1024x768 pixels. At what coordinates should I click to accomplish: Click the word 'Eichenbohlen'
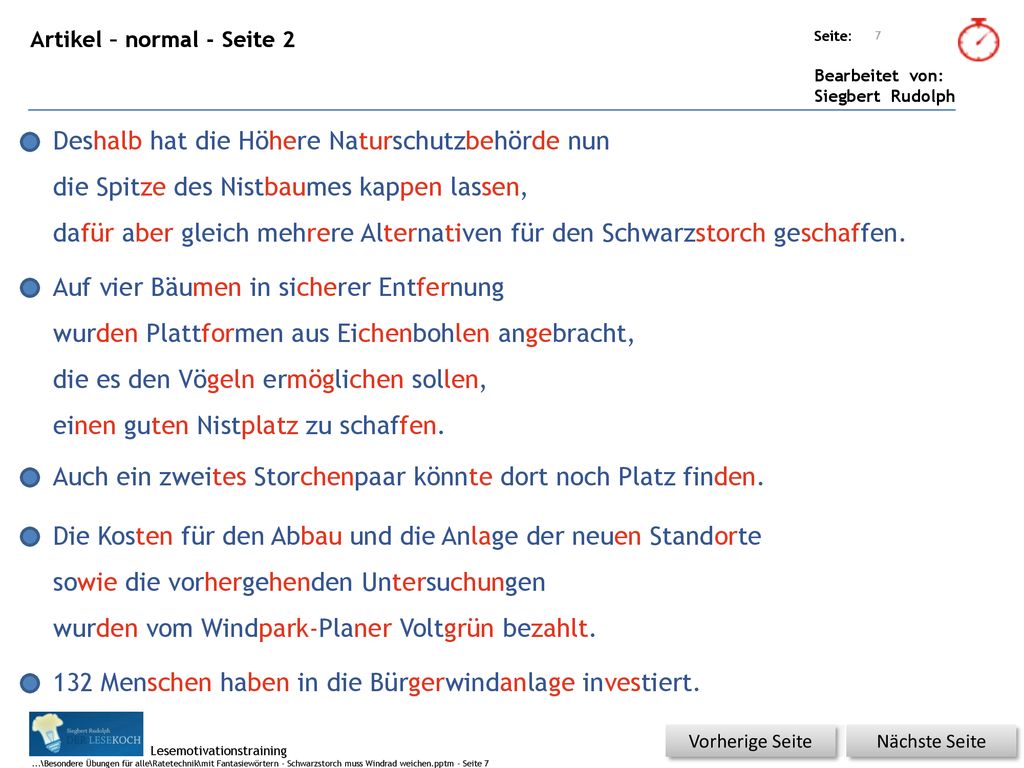(413, 334)
